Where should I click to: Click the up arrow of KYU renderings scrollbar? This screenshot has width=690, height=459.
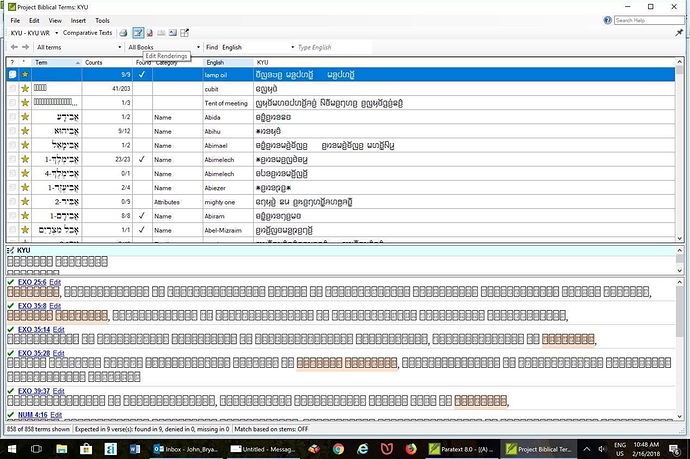pos(679,250)
